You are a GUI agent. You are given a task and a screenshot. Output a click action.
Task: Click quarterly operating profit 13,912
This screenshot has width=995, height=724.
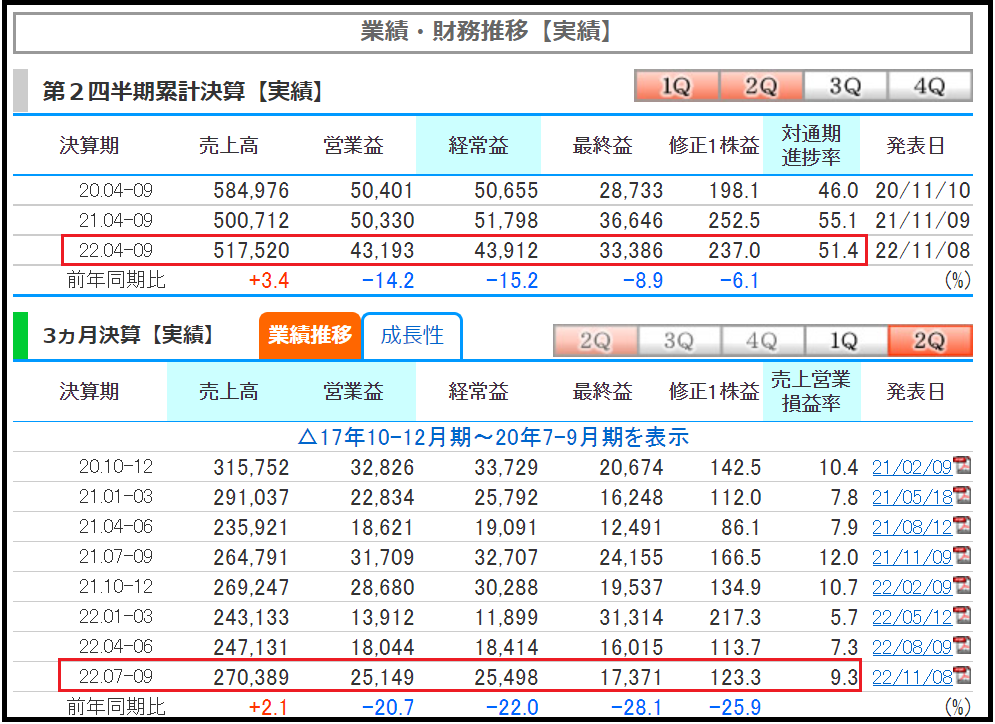(382, 617)
